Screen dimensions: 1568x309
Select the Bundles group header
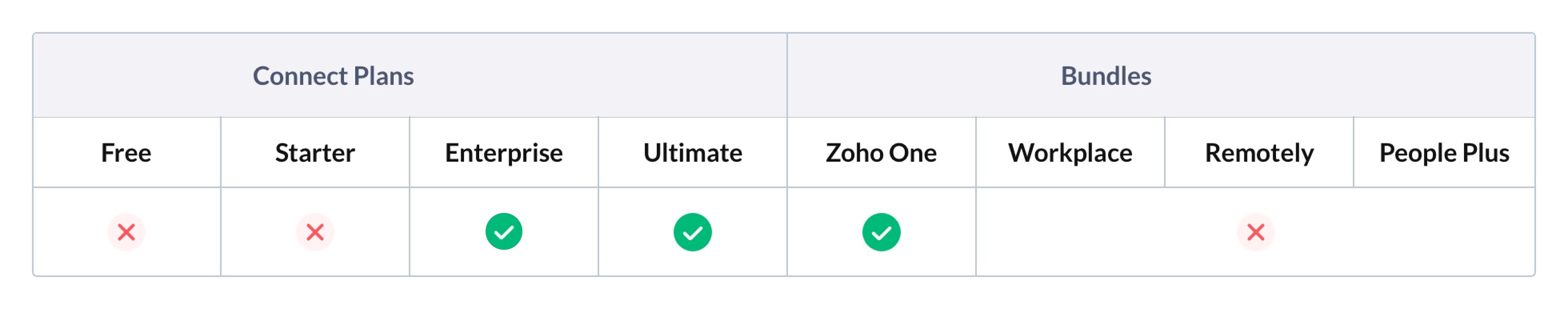click(1105, 76)
